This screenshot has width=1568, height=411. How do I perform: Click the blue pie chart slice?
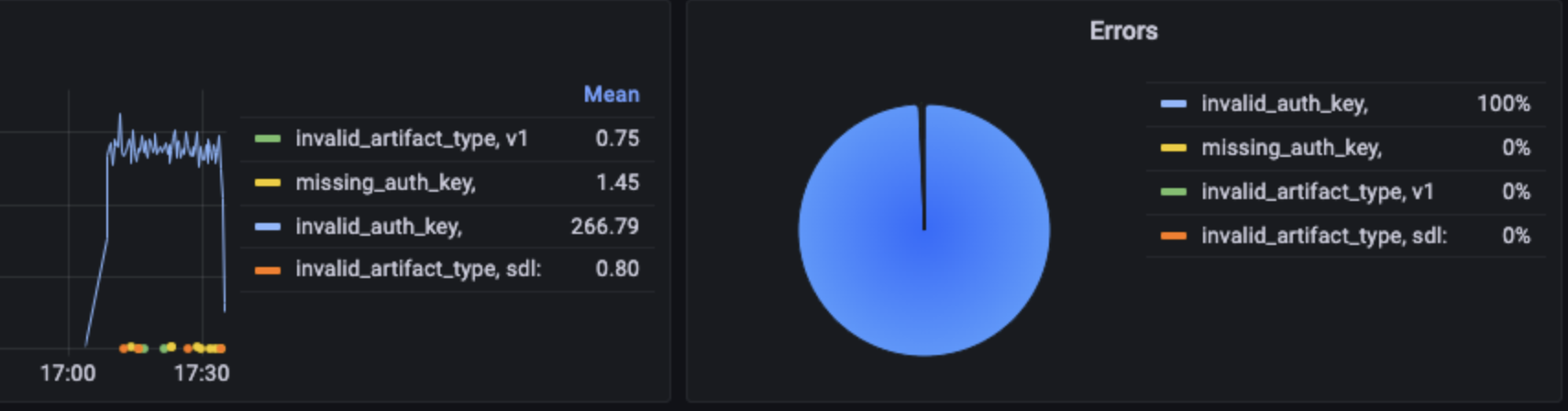click(x=924, y=266)
